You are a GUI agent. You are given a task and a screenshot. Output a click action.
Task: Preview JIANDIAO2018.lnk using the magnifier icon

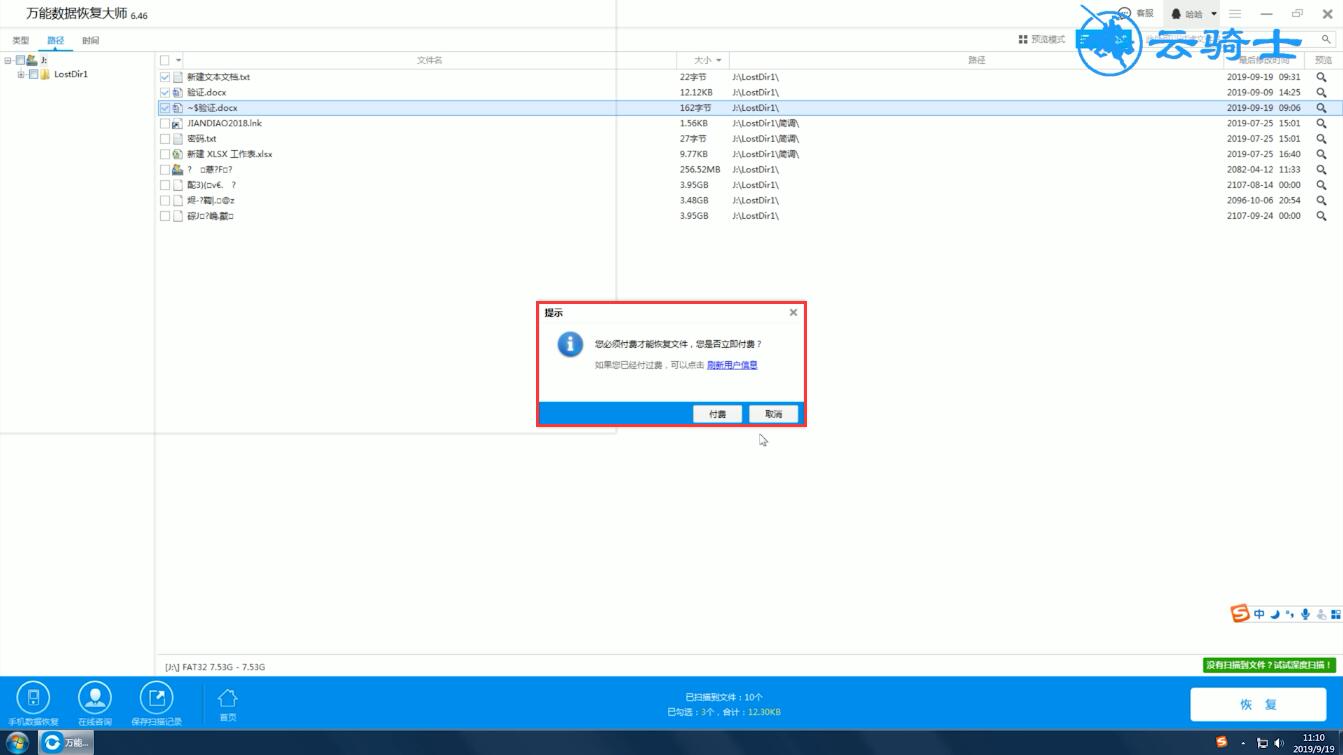point(1321,123)
